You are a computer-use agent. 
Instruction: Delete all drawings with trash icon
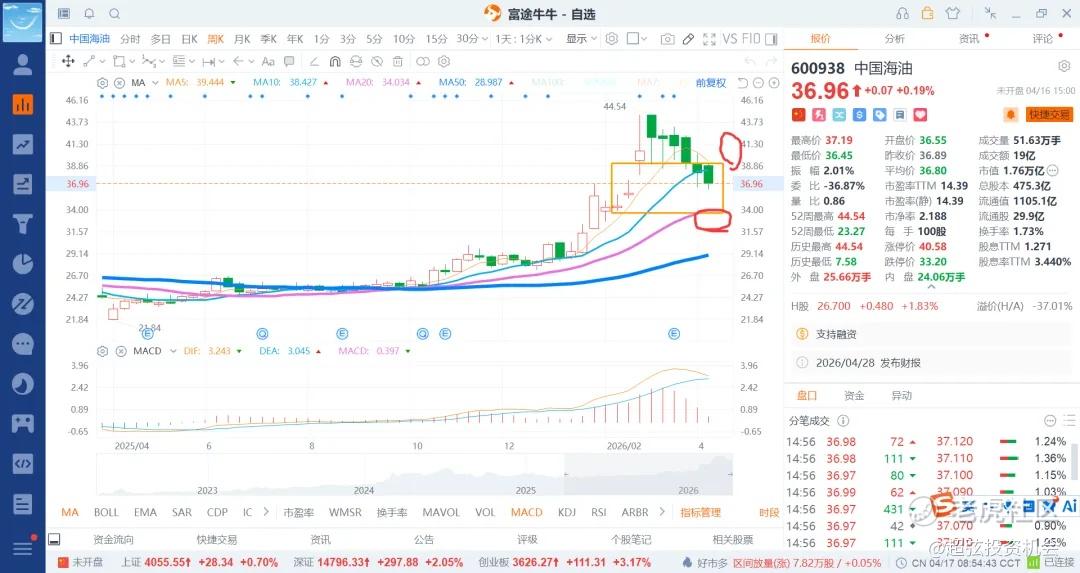click(397, 61)
